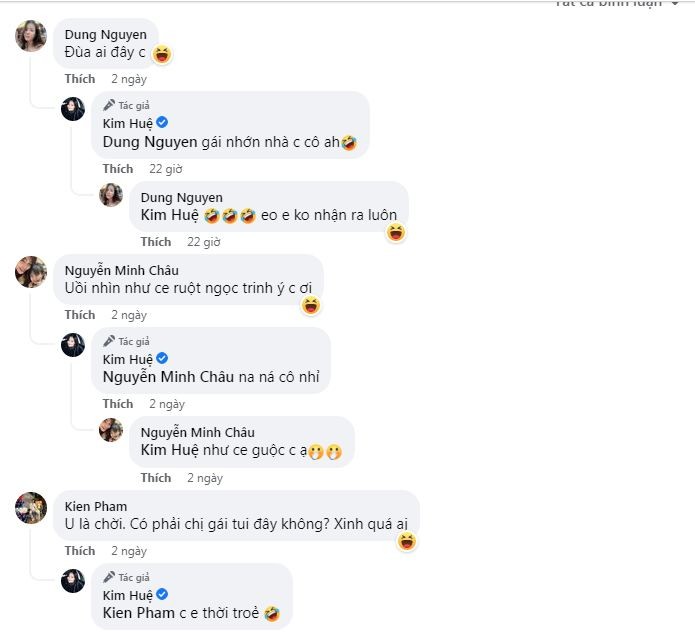This screenshot has width=695, height=634.
Task: View reactions on Kien Pham's comment
Action: (x=406, y=542)
